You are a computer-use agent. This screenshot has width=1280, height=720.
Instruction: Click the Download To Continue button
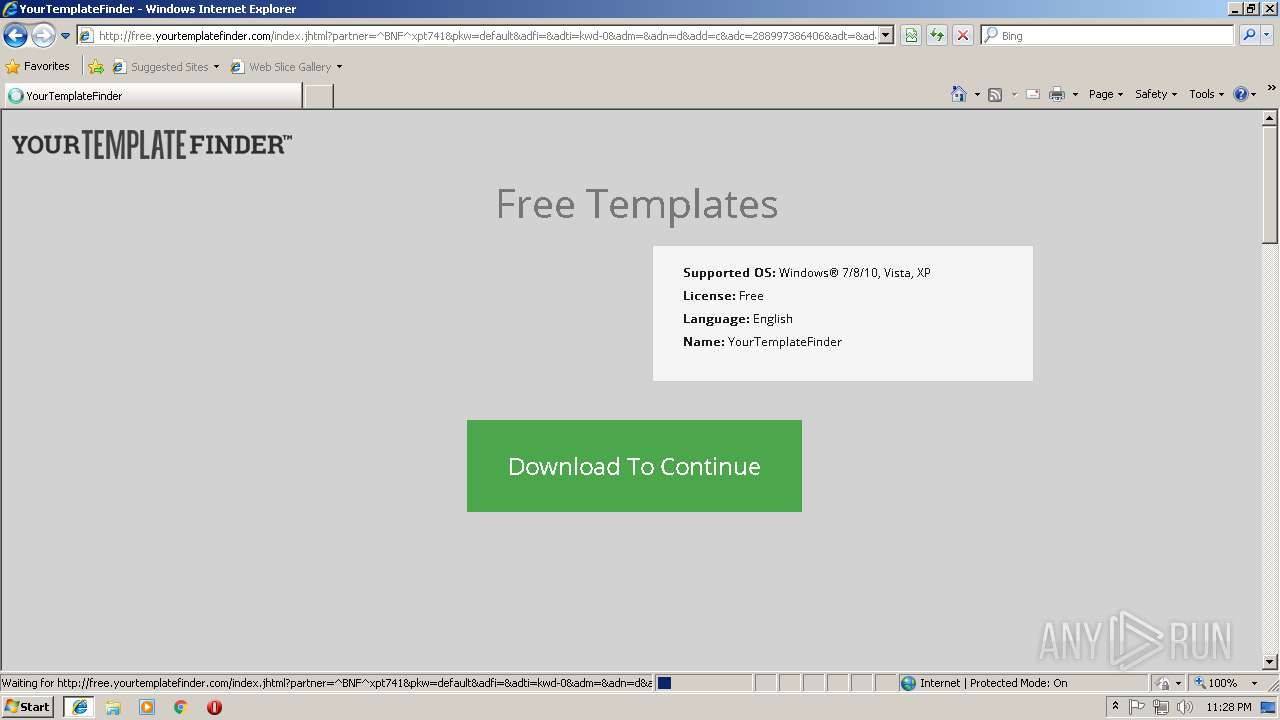[634, 466]
